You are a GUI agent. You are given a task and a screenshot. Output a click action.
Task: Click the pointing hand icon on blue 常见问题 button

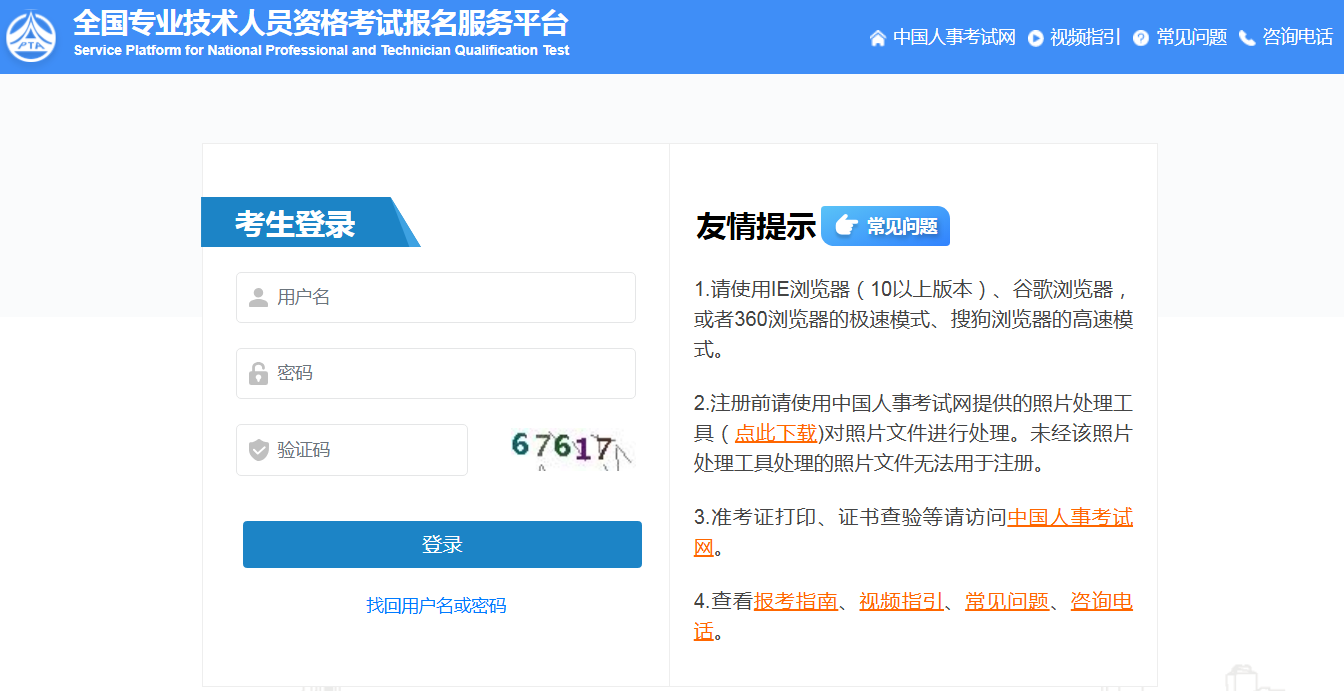tap(845, 226)
